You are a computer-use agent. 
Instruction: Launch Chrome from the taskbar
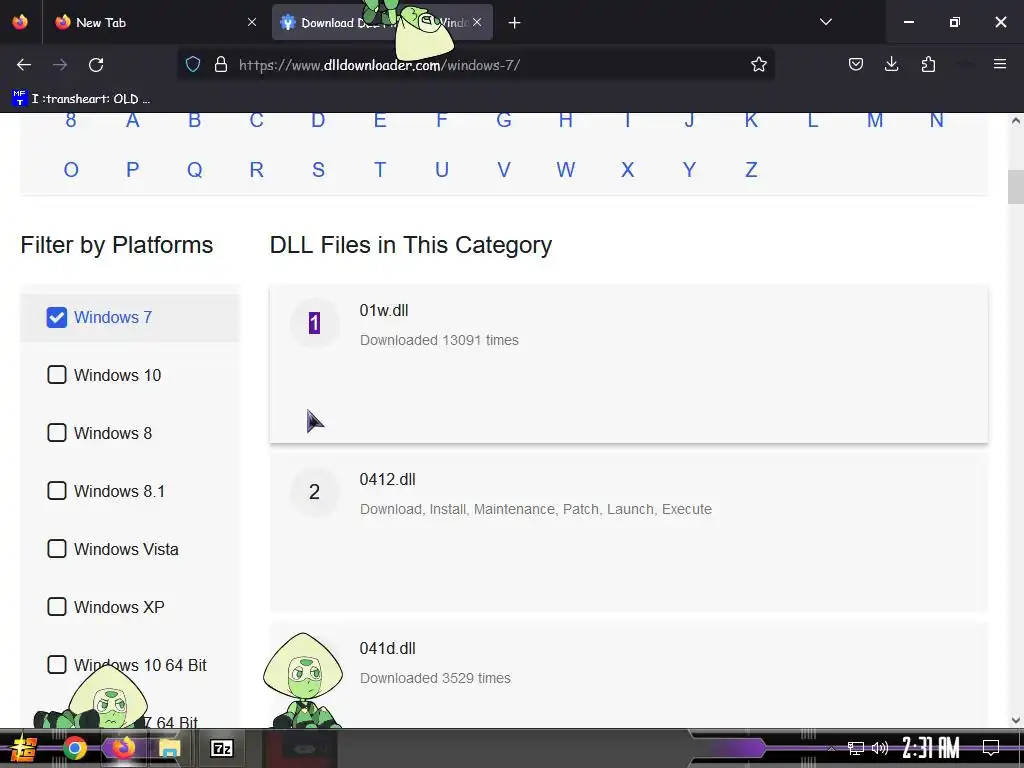[75, 748]
